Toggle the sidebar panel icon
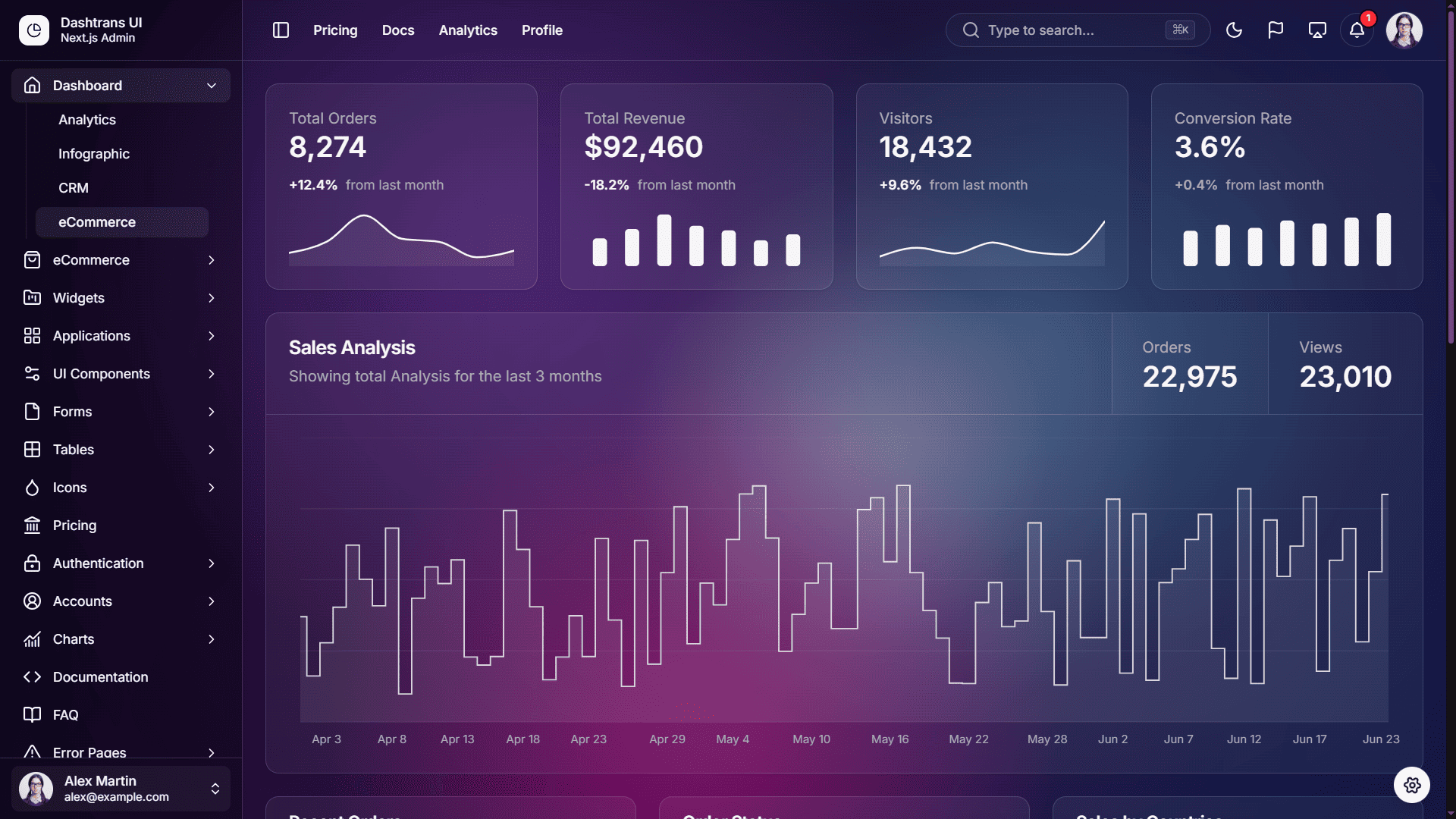This screenshot has height=819, width=1456. point(281,30)
